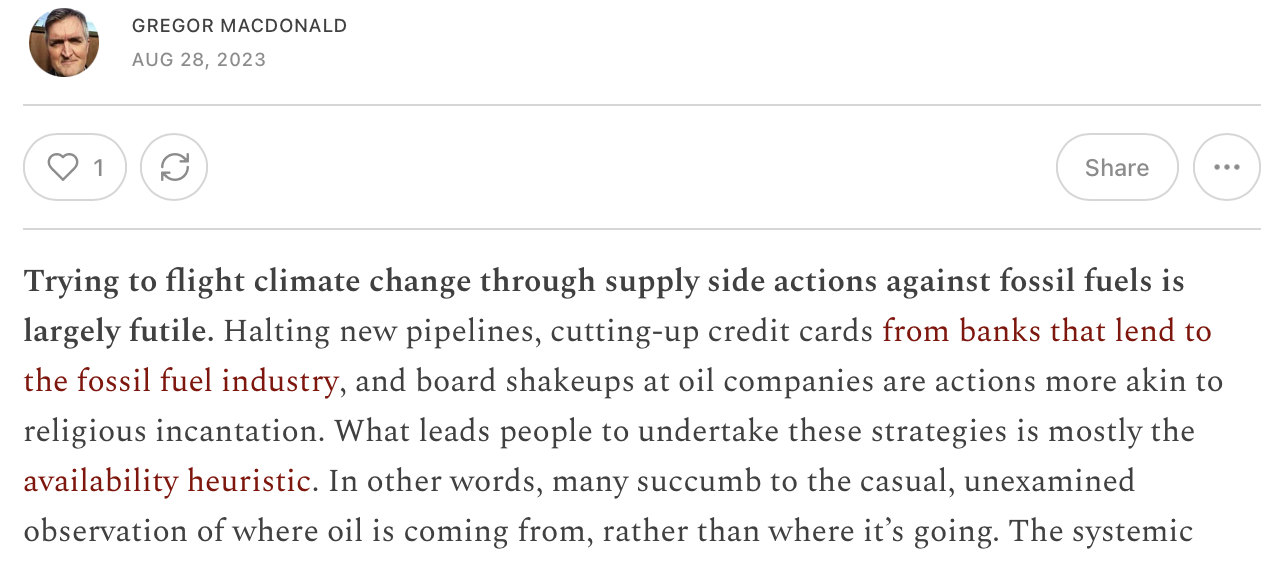Restack the post using the circular arrows icon
1288x566 pixels.
click(174, 167)
